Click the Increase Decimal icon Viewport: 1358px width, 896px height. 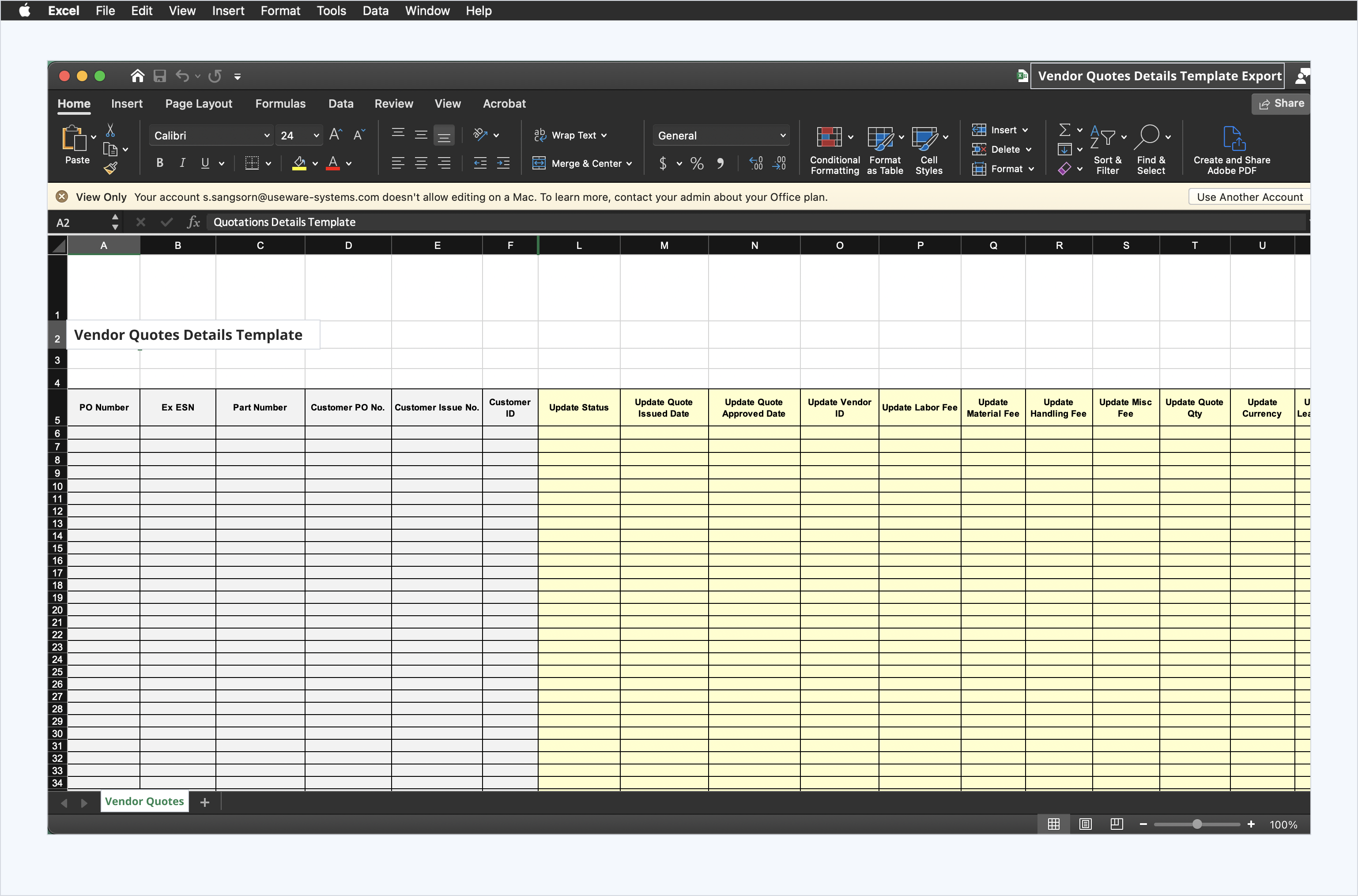[755, 163]
